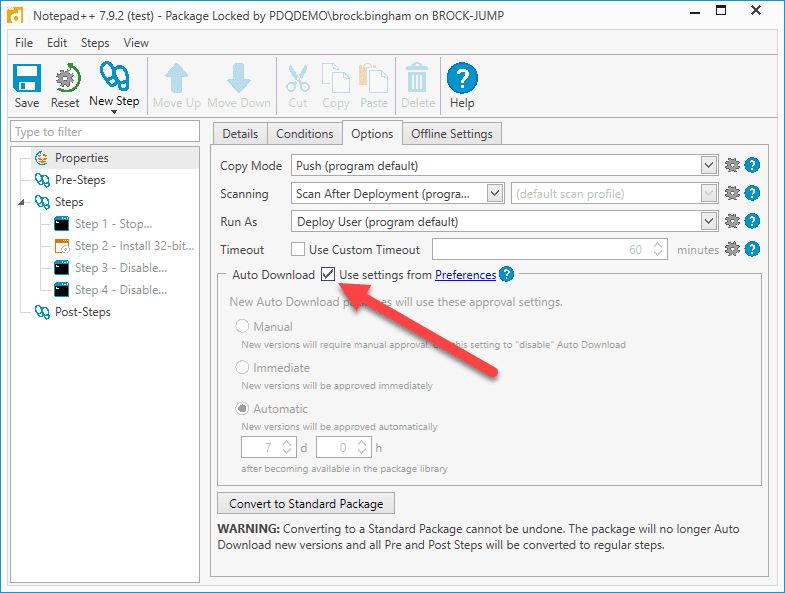Click Convert to Standard Package button

click(x=306, y=503)
